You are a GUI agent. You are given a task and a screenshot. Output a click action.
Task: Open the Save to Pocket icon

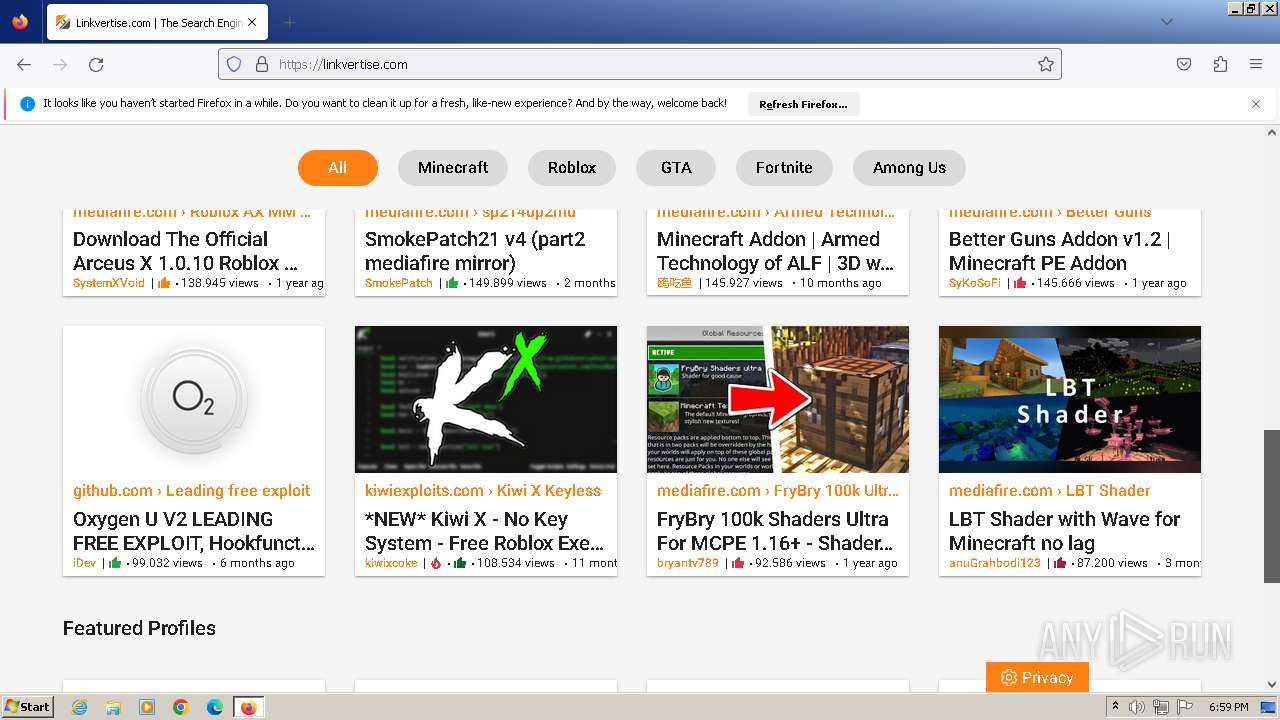pos(1184,64)
